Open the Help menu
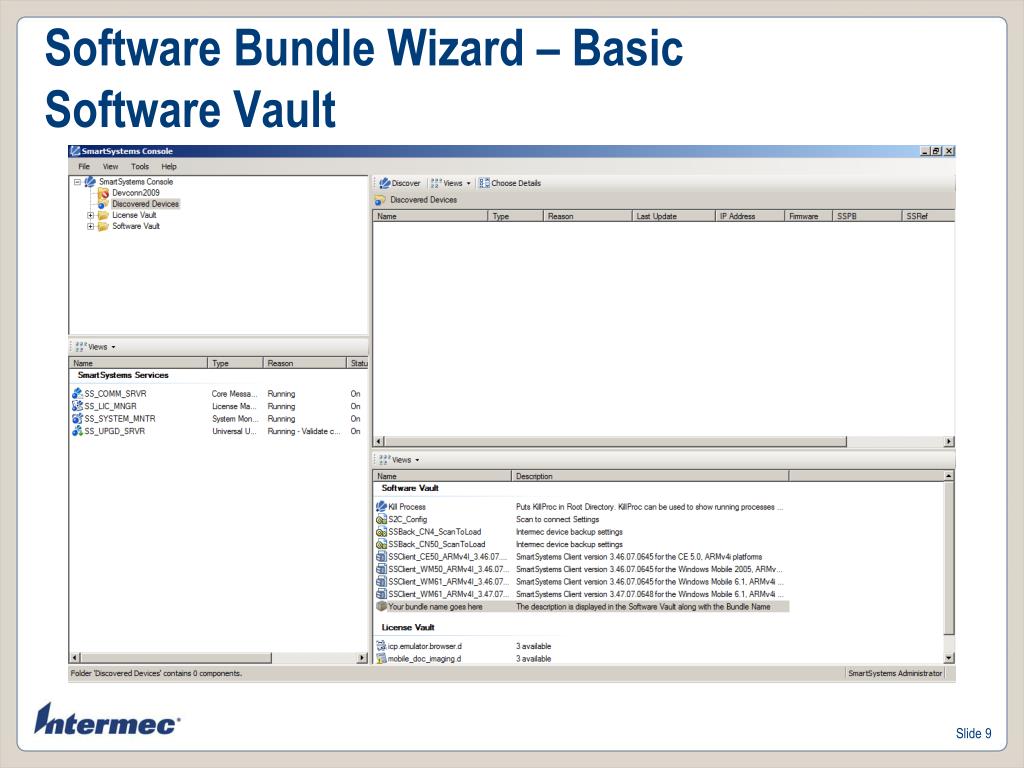The image size is (1024, 768). click(169, 167)
